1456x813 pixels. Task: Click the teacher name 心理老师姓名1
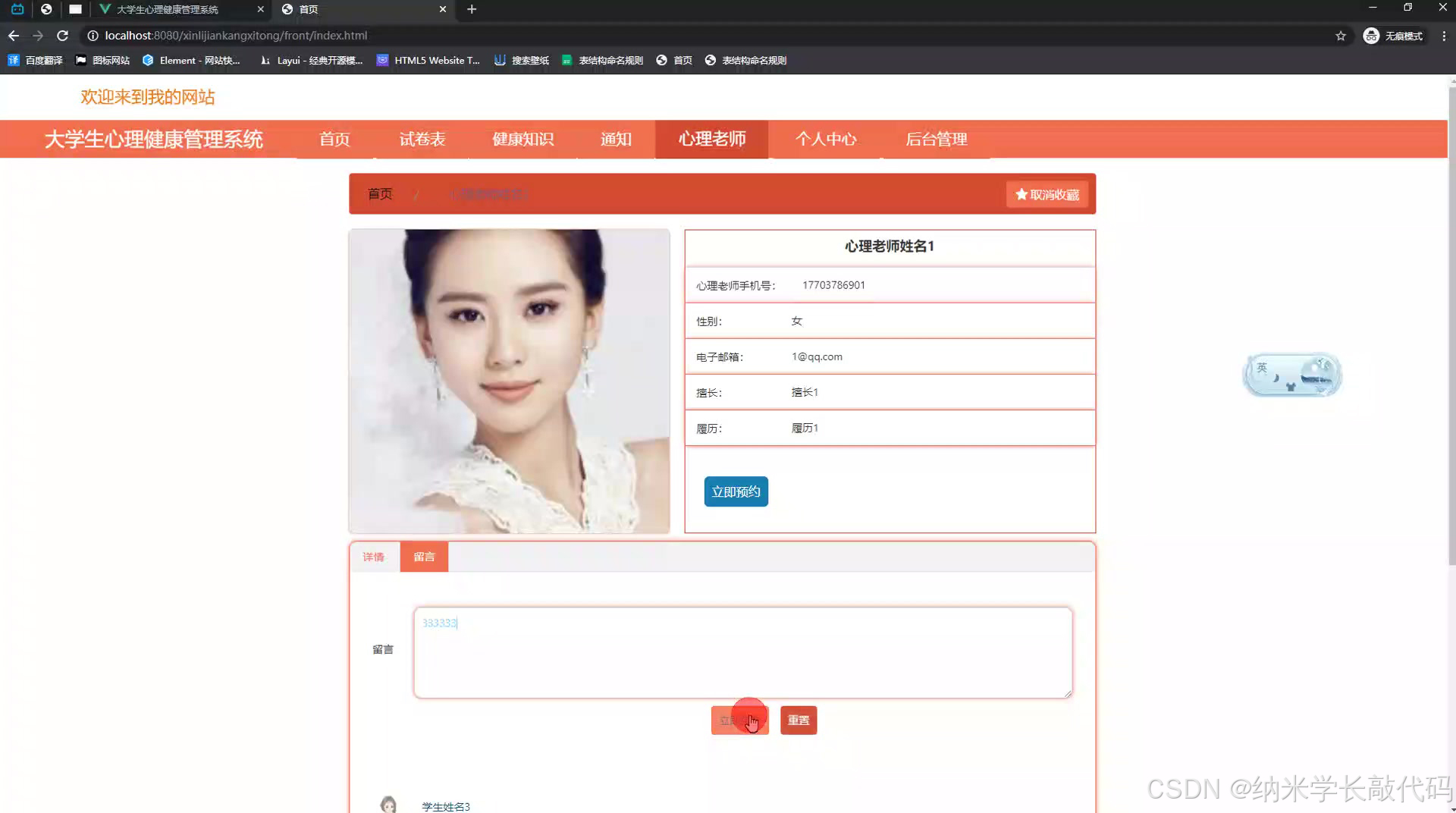tap(890, 246)
